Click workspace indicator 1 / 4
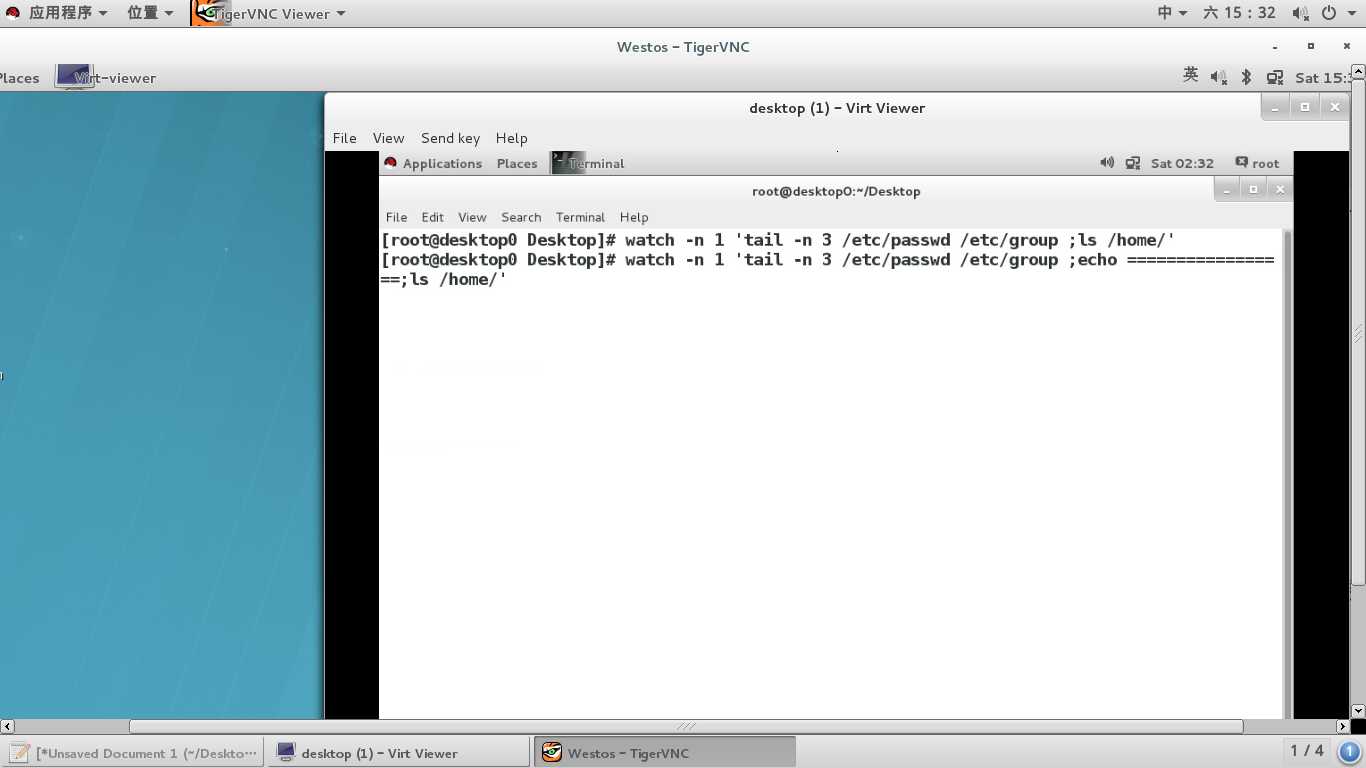Image resolution: width=1366 pixels, height=768 pixels. (x=1306, y=750)
